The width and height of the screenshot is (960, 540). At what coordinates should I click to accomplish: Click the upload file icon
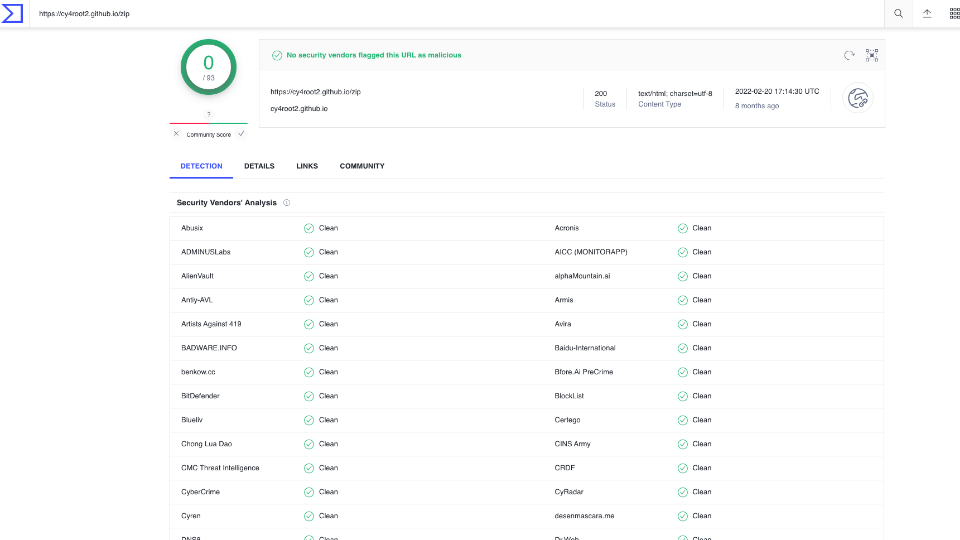[x=927, y=13]
